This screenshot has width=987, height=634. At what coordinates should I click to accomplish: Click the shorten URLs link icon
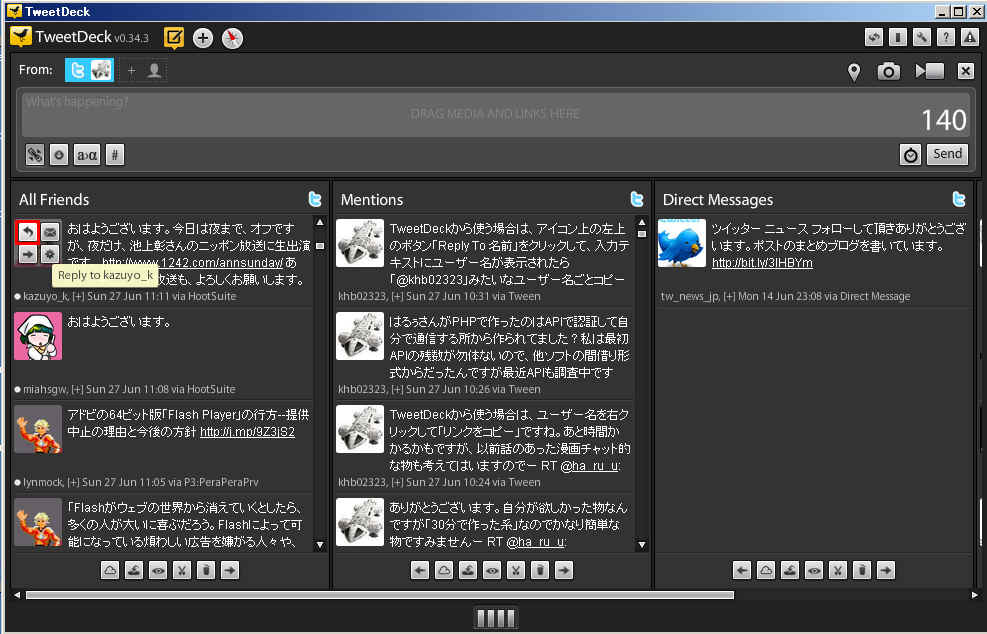tap(35, 154)
